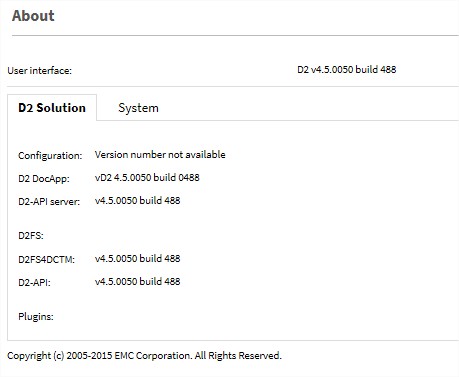Image resolution: width=459 pixels, height=377 pixels.
Task: Click the D2-API label
Action: point(34,283)
